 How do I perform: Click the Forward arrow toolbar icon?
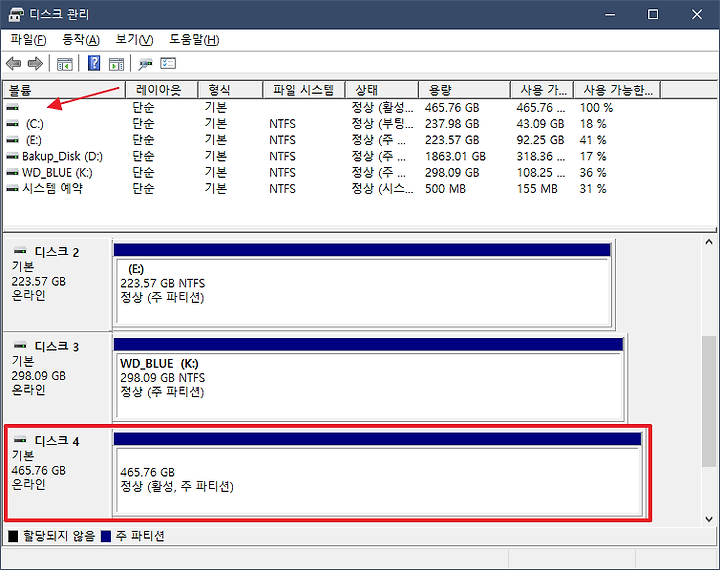tap(35, 63)
